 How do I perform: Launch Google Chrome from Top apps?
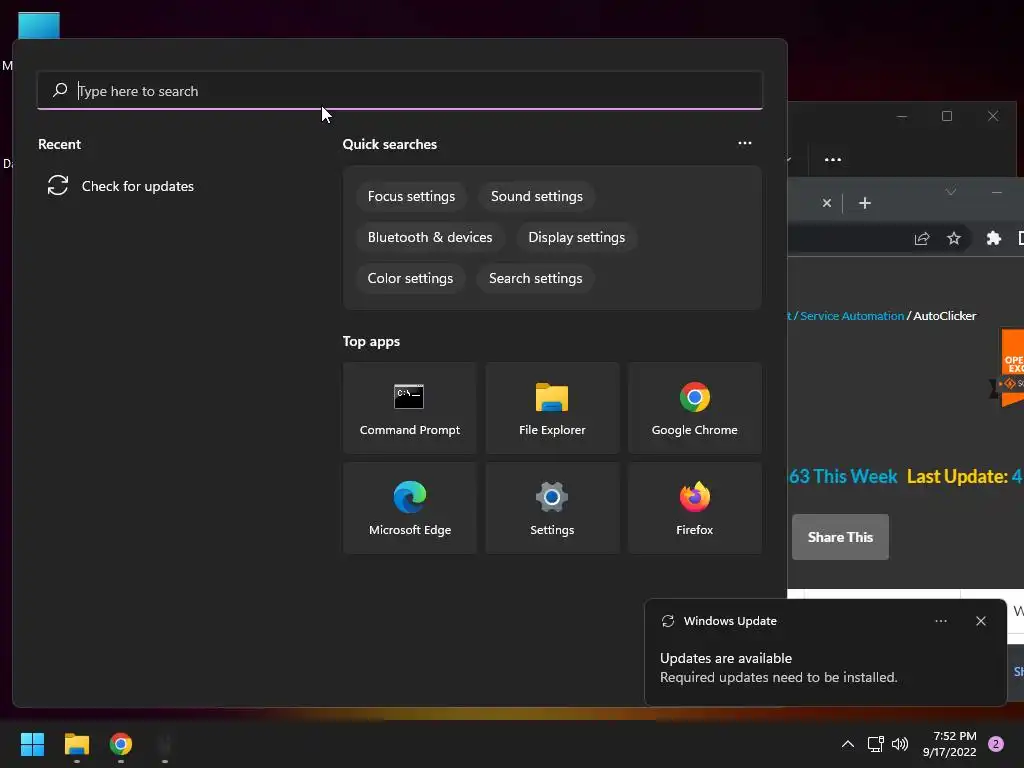[x=694, y=408]
